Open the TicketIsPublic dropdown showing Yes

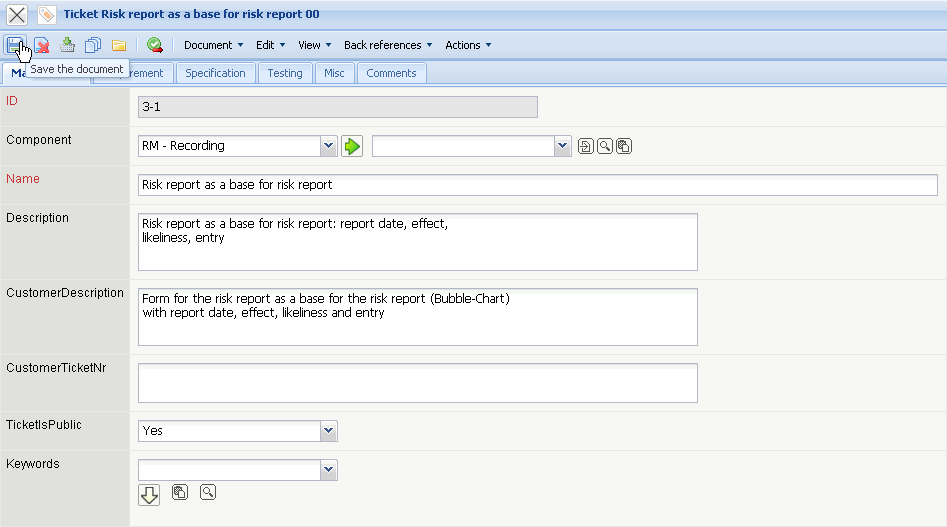[x=328, y=431]
